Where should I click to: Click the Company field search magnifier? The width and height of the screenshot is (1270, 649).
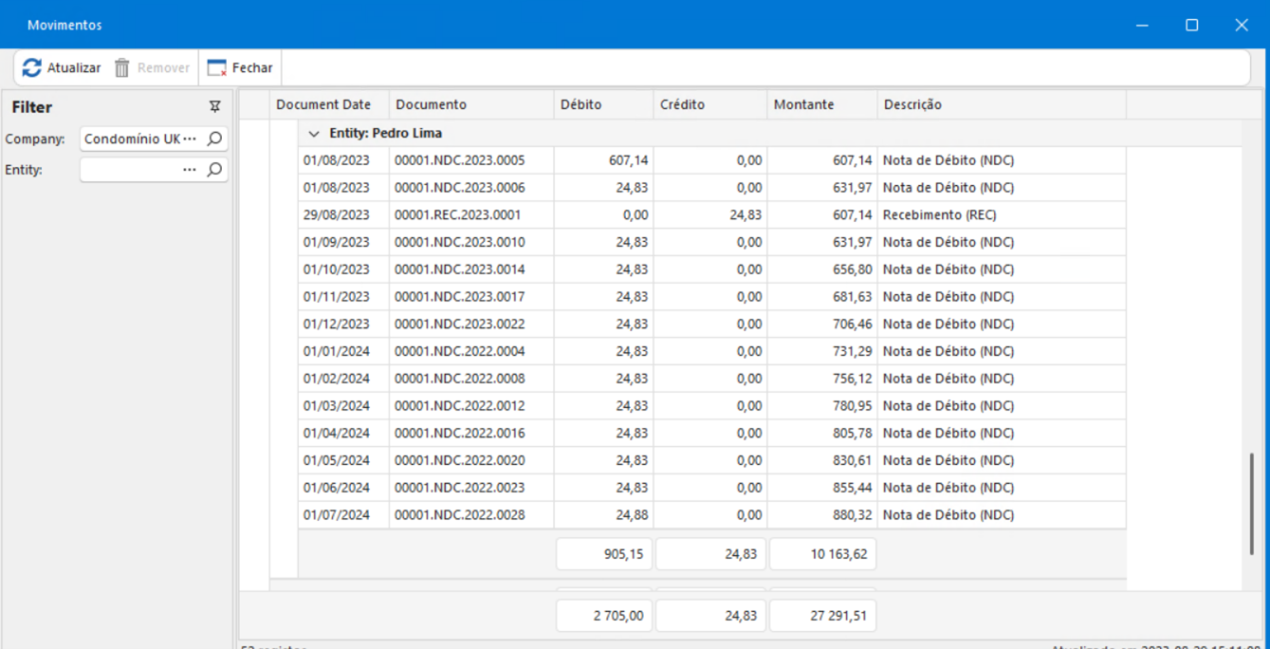point(214,139)
